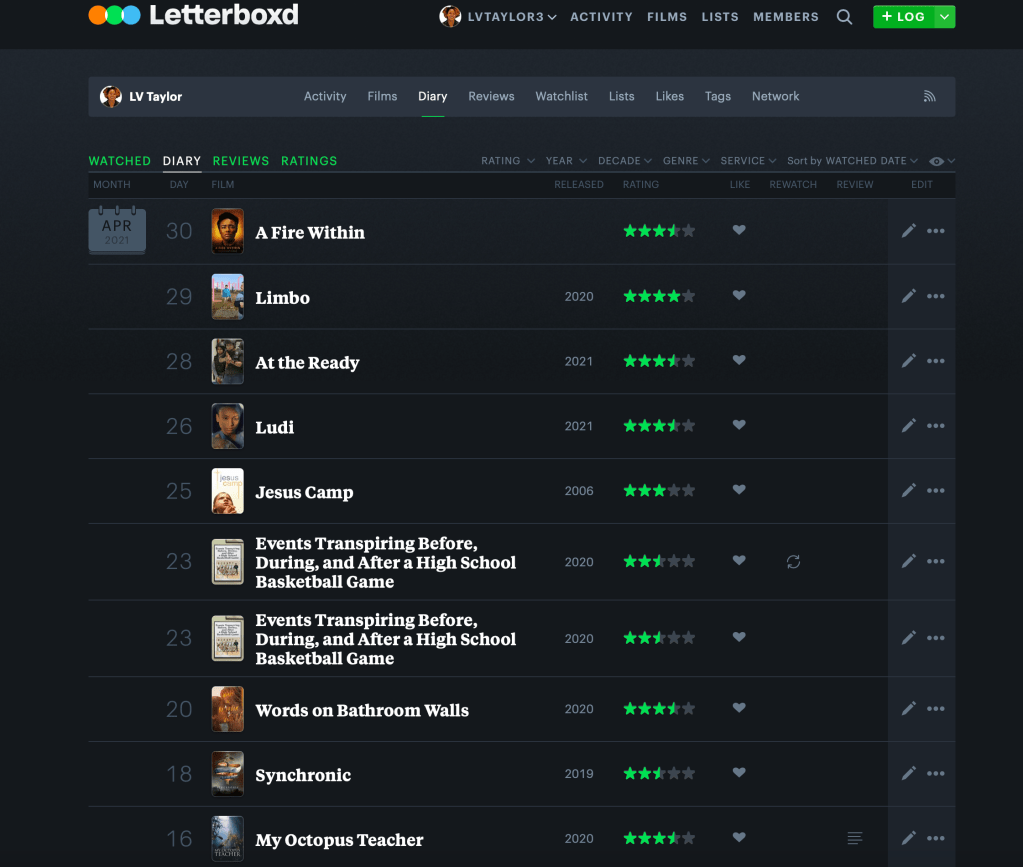Expand the GENRE filter dropdown
The width and height of the screenshot is (1023, 867).
pyautogui.click(x=686, y=161)
